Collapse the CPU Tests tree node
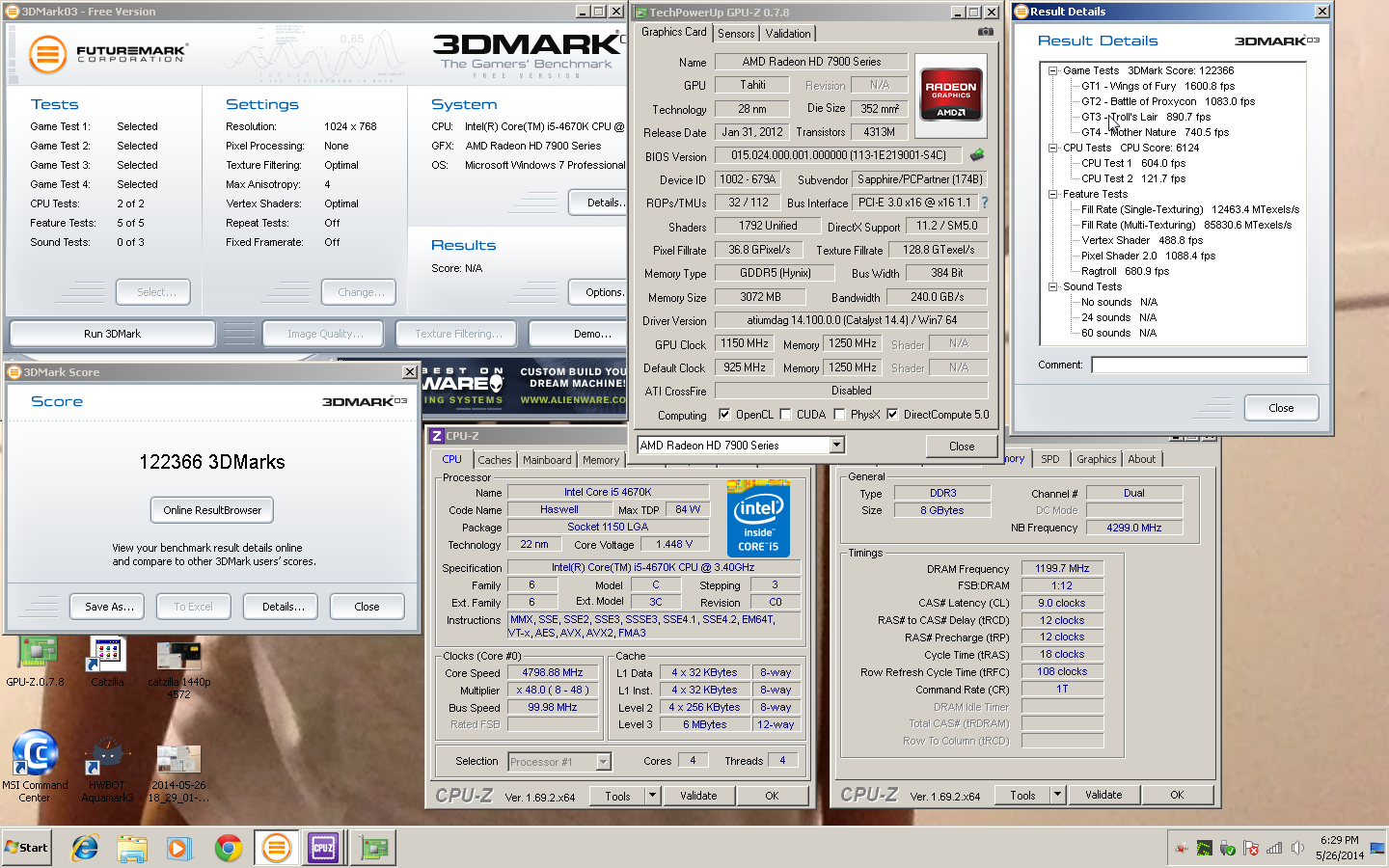The height and width of the screenshot is (868, 1389). pos(1053,148)
